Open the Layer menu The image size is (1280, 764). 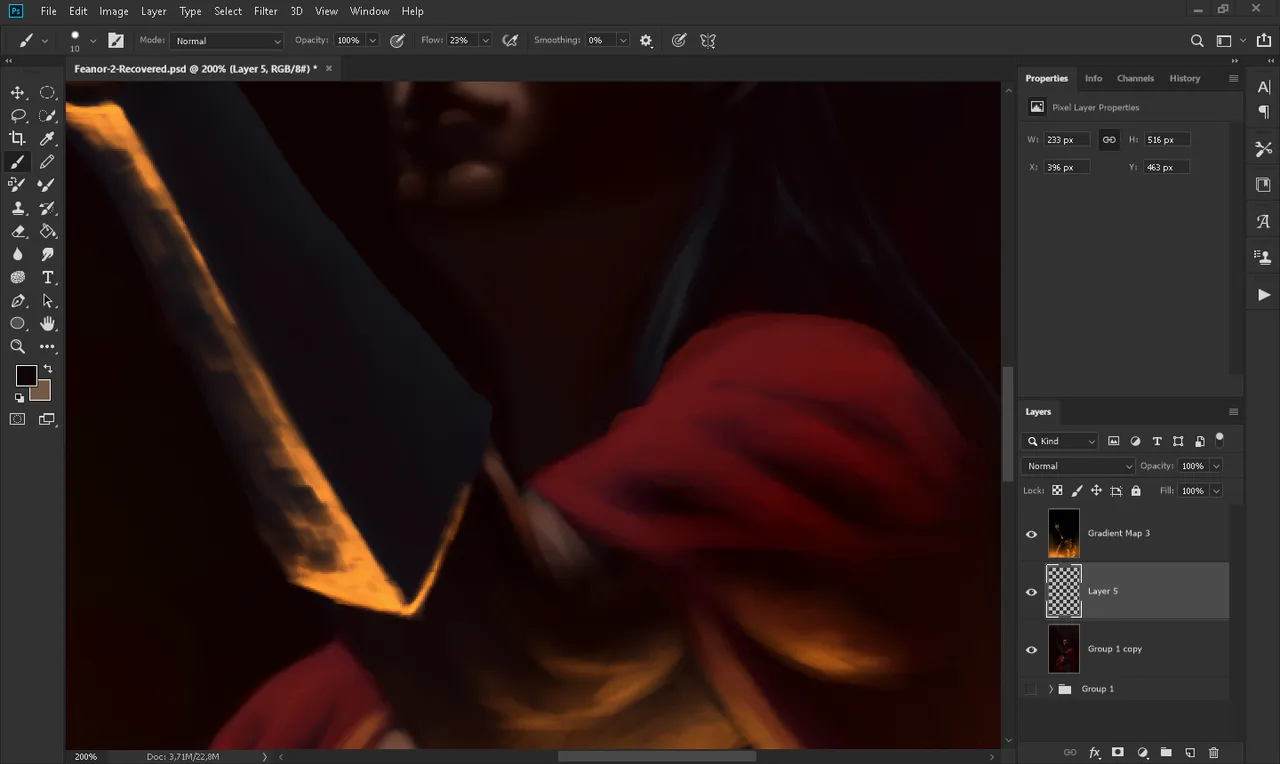point(154,11)
